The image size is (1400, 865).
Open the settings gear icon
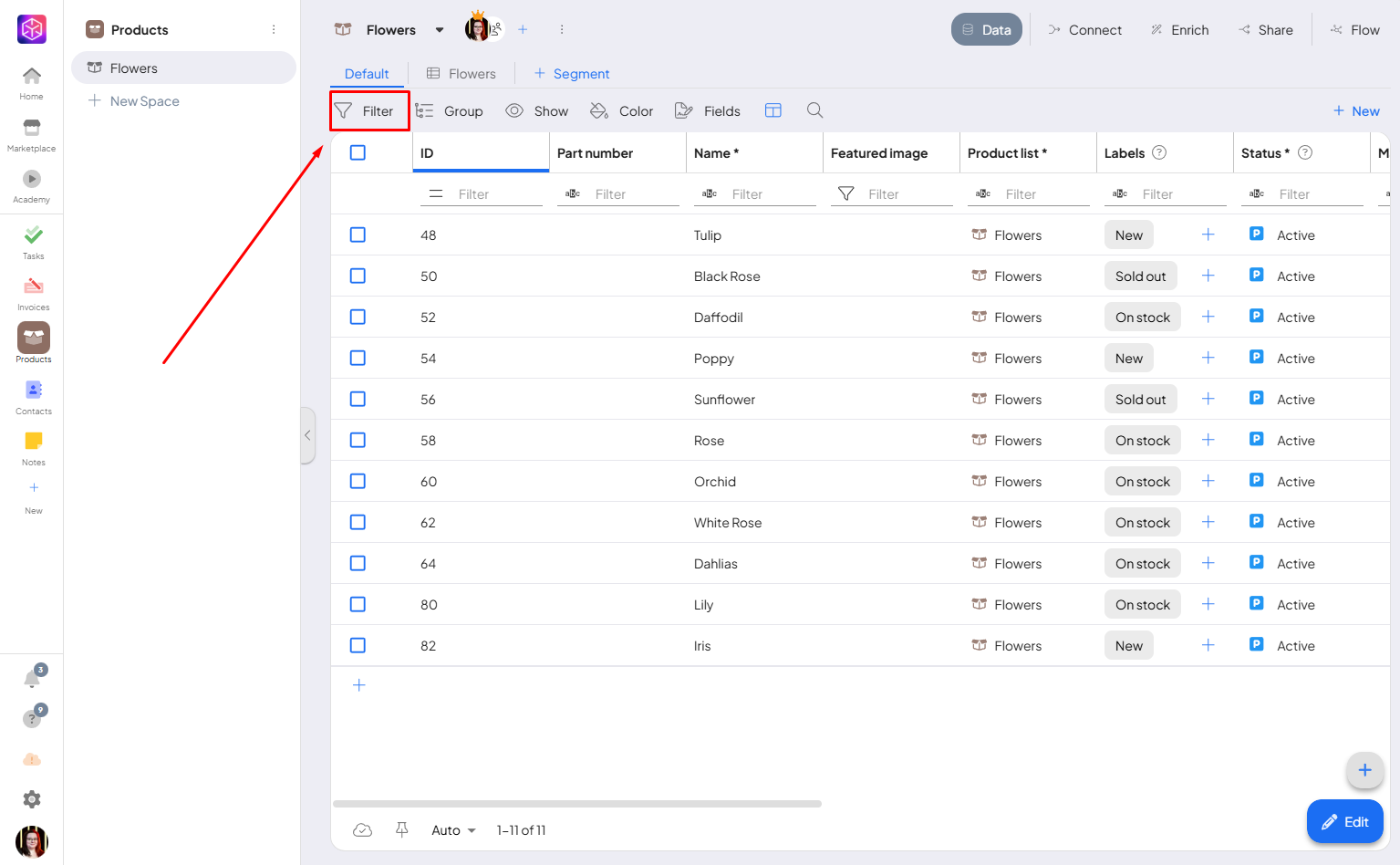click(32, 799)
